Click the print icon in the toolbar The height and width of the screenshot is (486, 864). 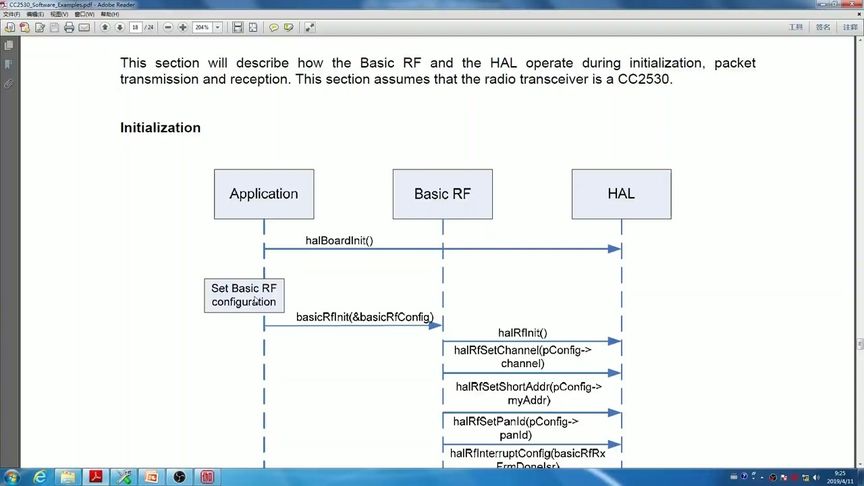[x=69, y=27]
